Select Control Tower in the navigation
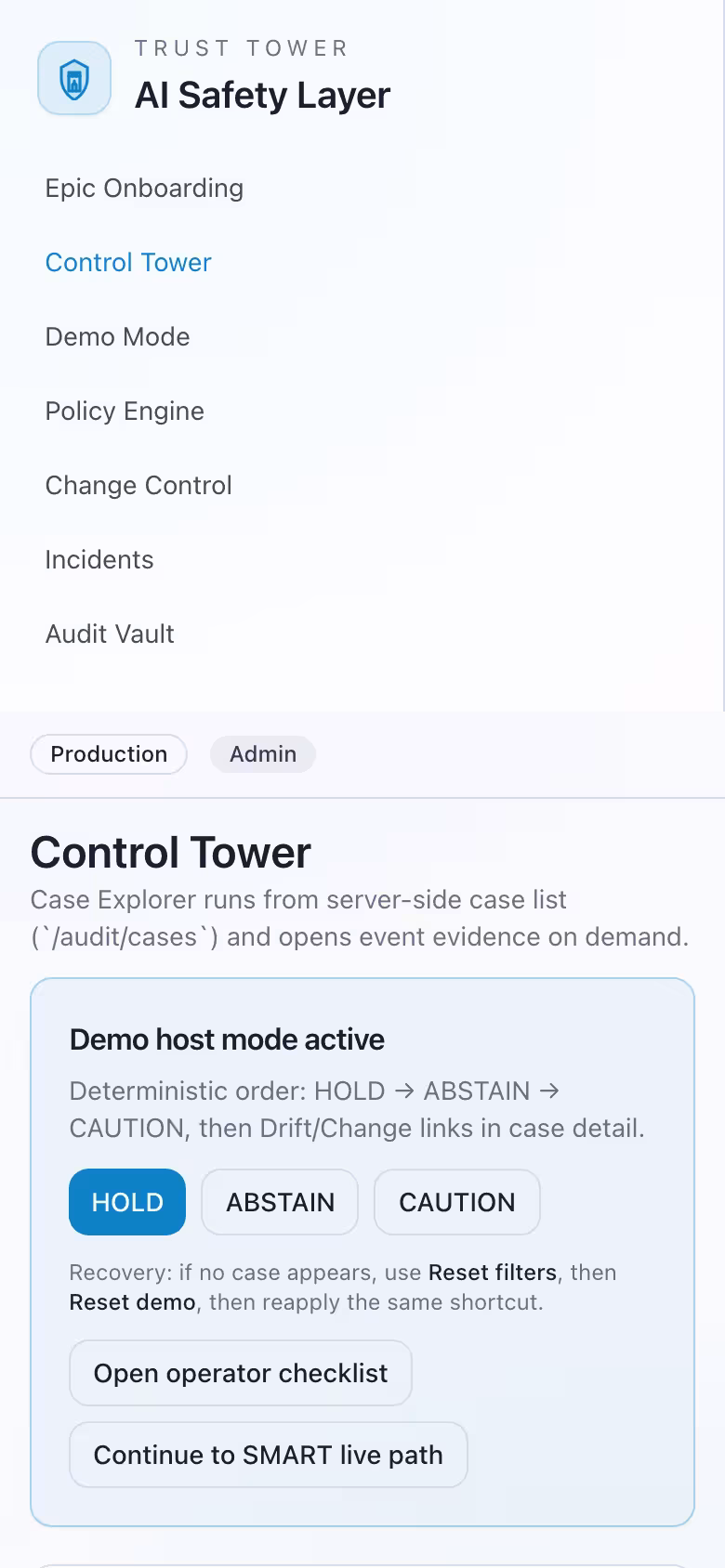This screenshot has width=725, height=1568. (x=127, y=262)
